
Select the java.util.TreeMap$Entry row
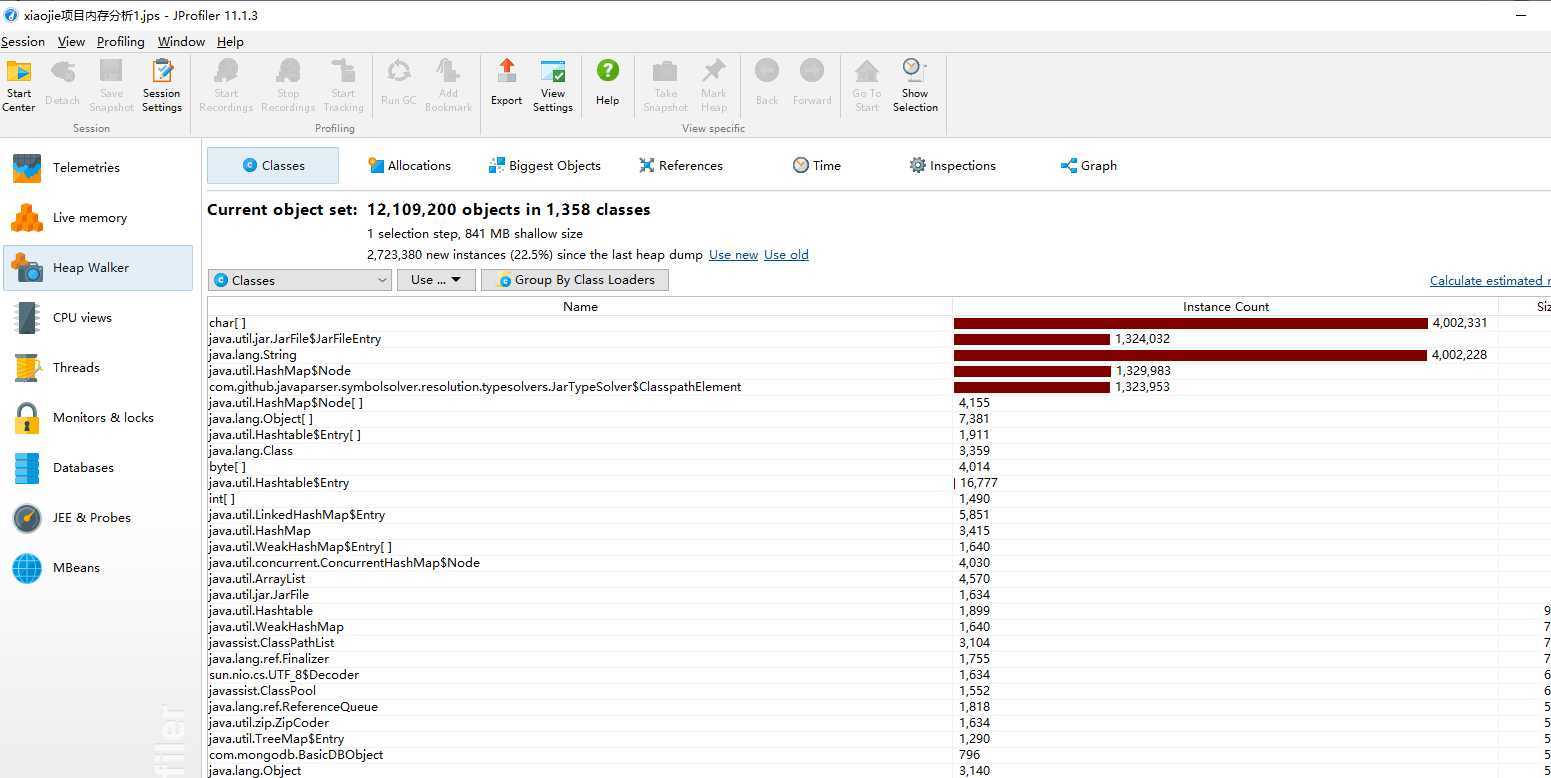(879, 739)
